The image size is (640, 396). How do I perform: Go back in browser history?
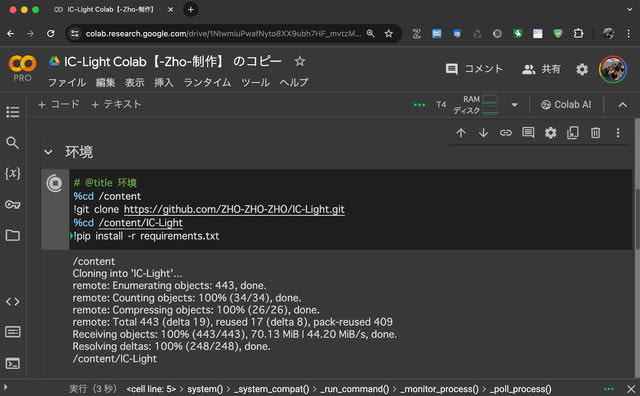tap(11, 33)
